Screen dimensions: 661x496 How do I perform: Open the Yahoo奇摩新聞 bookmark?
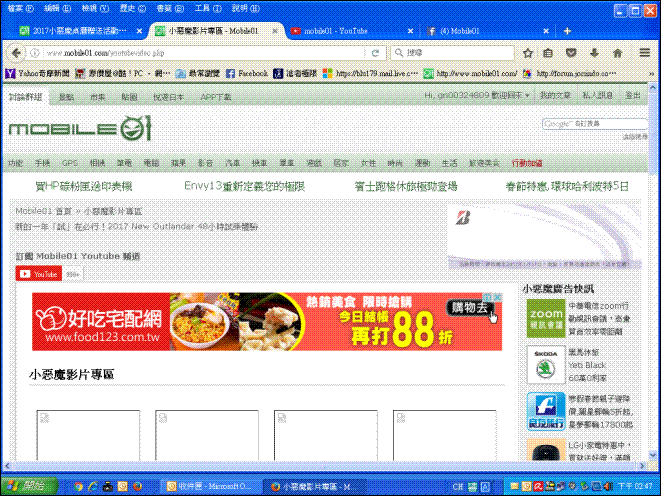pos(37,73)
